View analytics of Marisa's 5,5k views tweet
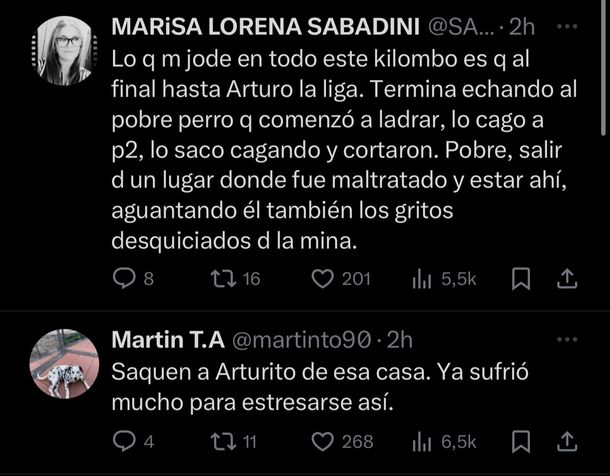The width and height of the screenshot is (610, 476). (x=421, y=279)
